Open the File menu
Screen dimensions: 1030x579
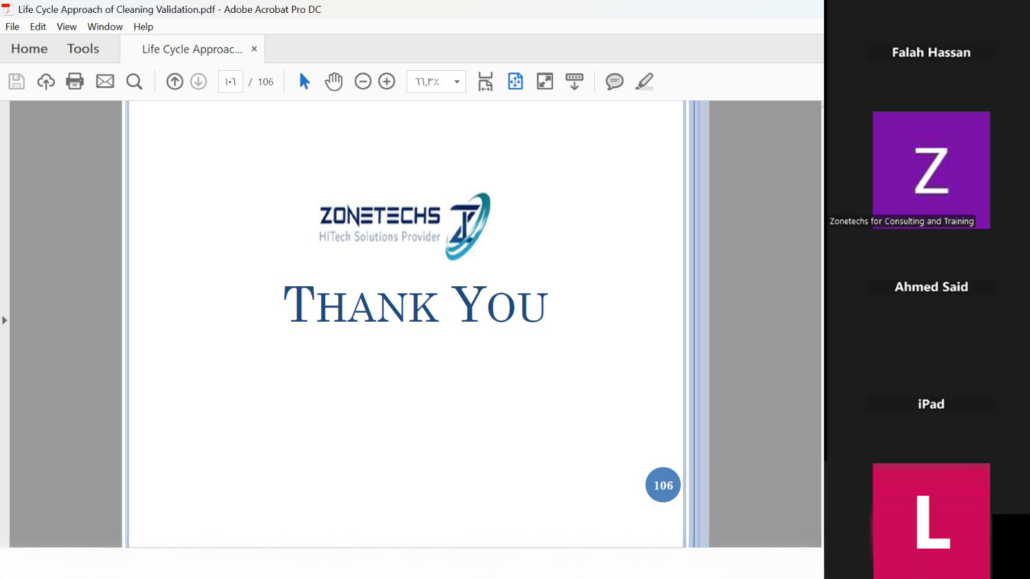tap(12, 27)
